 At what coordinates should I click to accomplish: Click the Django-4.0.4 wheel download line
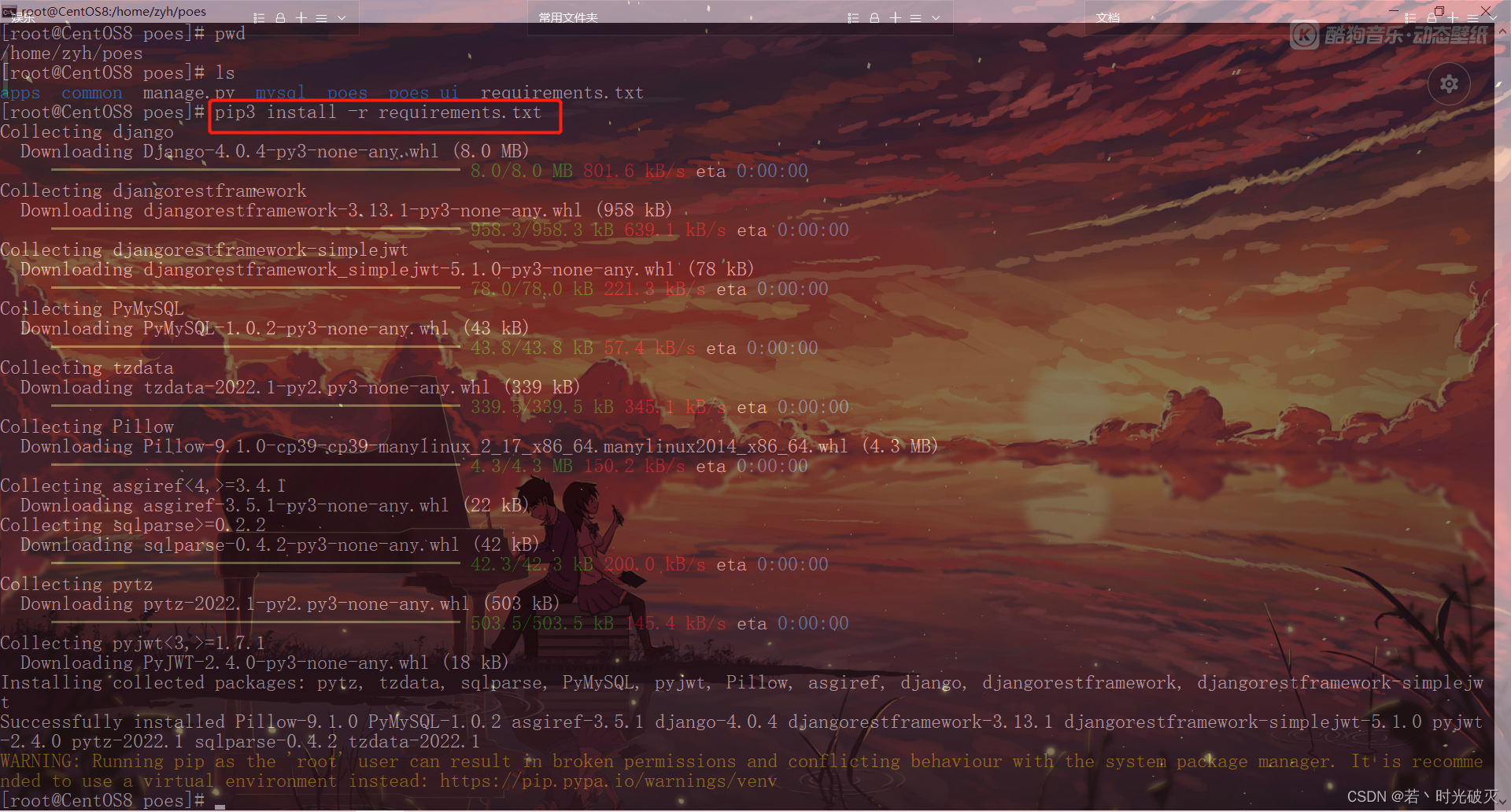(x=275, y=152)
